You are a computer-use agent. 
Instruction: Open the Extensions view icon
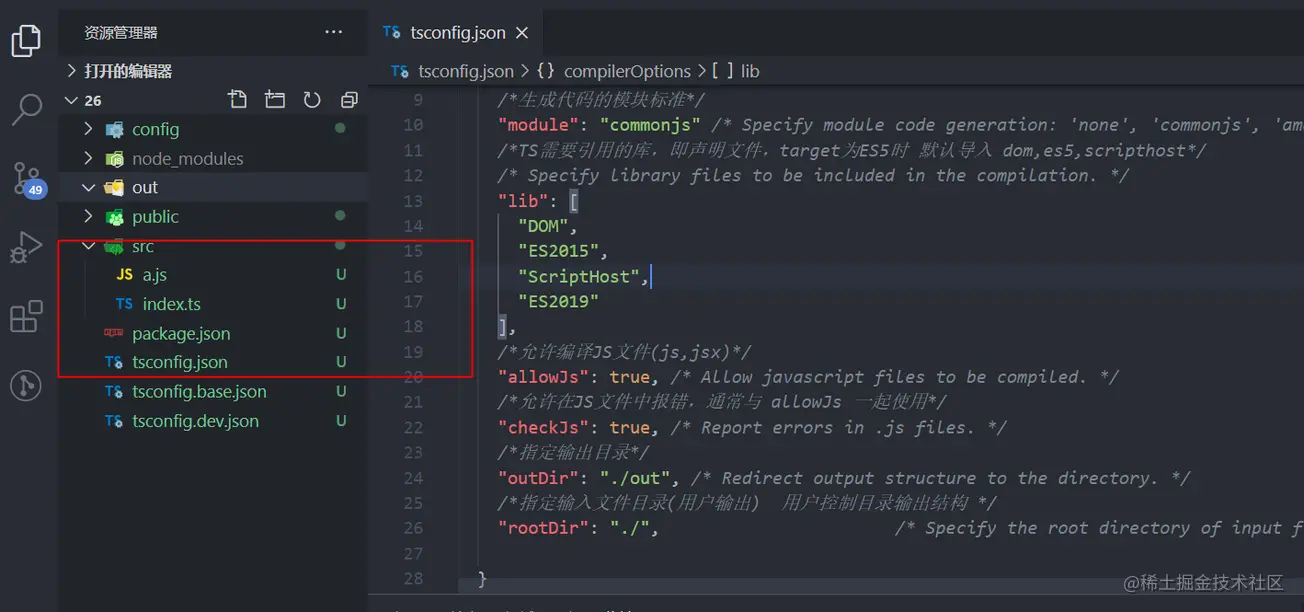tap(26, 316)
